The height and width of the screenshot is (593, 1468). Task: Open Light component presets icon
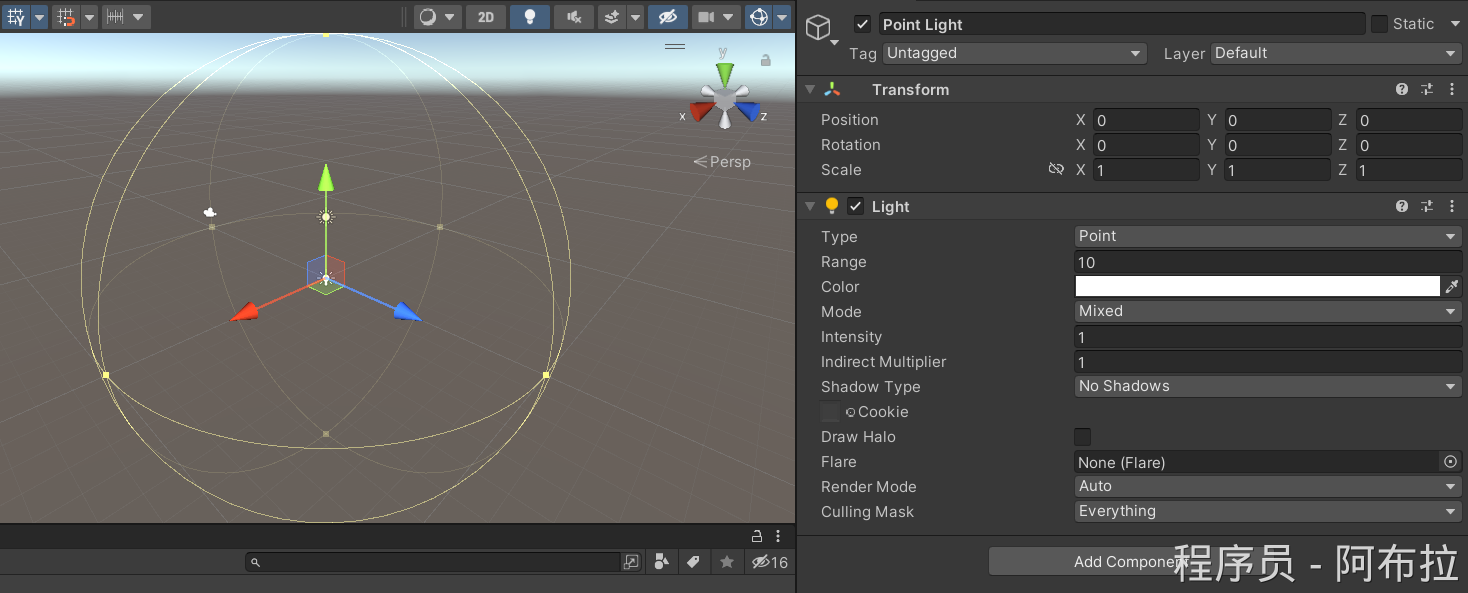[1427, 207]
